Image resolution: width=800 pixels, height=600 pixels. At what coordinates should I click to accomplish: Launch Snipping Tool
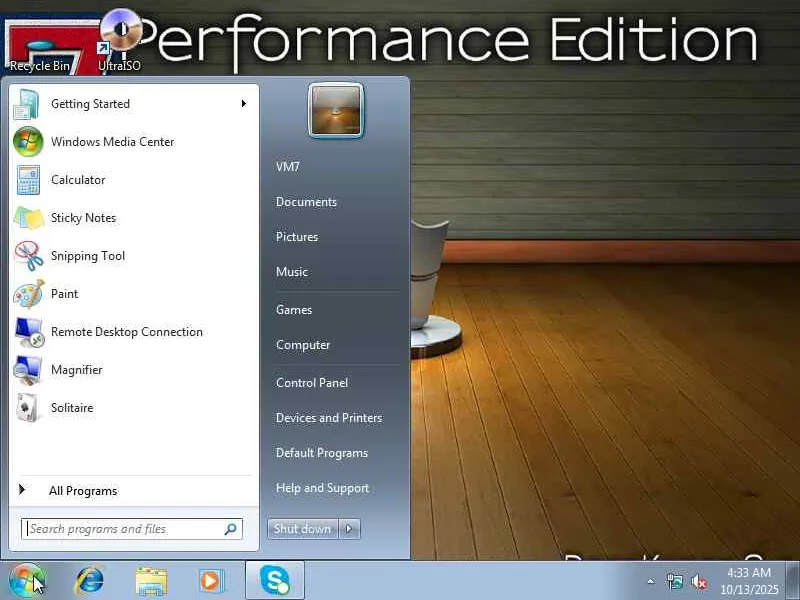[x=134, y=256]
